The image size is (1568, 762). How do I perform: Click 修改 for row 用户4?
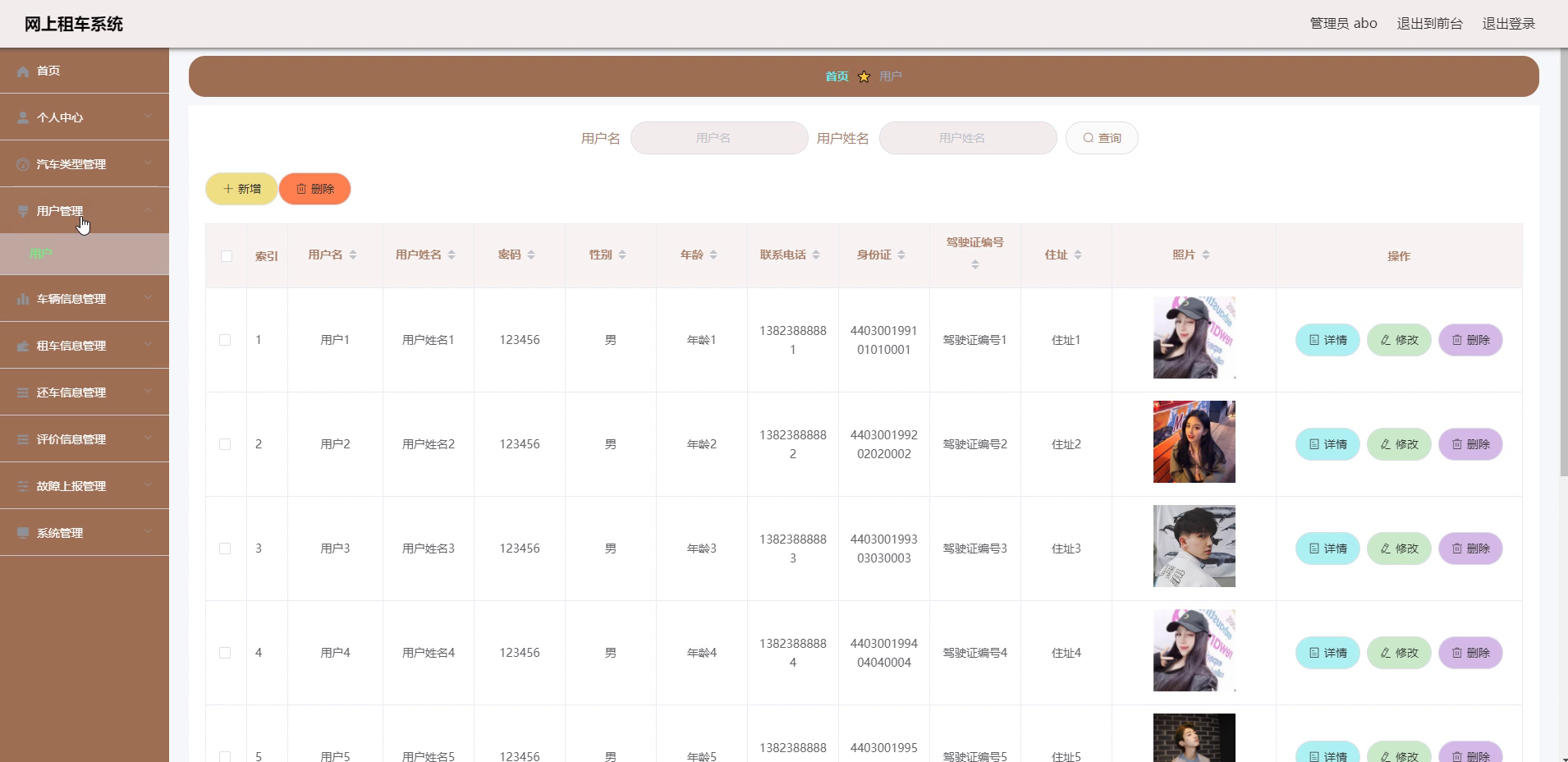1399,653
